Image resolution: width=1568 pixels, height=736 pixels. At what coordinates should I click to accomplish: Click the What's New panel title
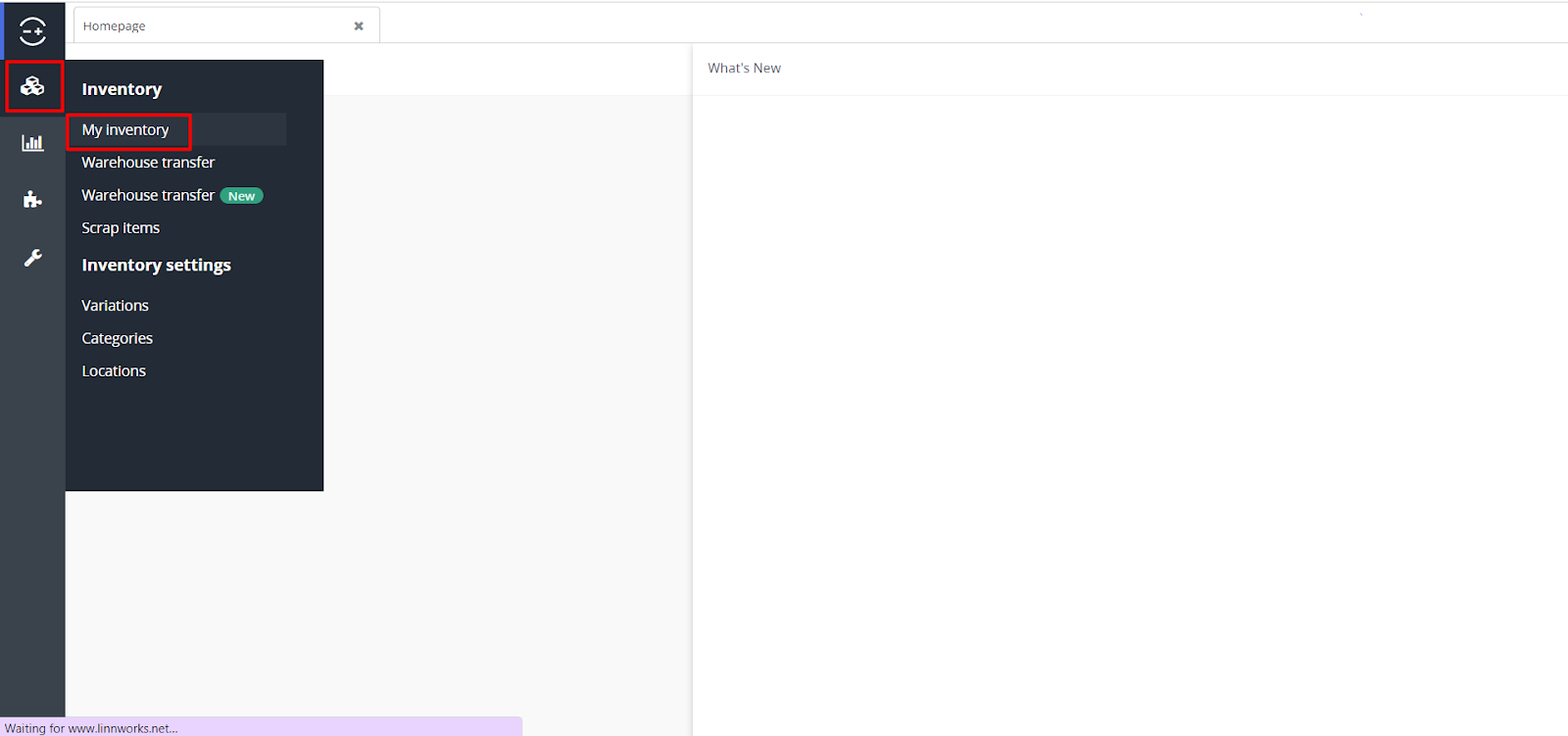coord(744,69)
